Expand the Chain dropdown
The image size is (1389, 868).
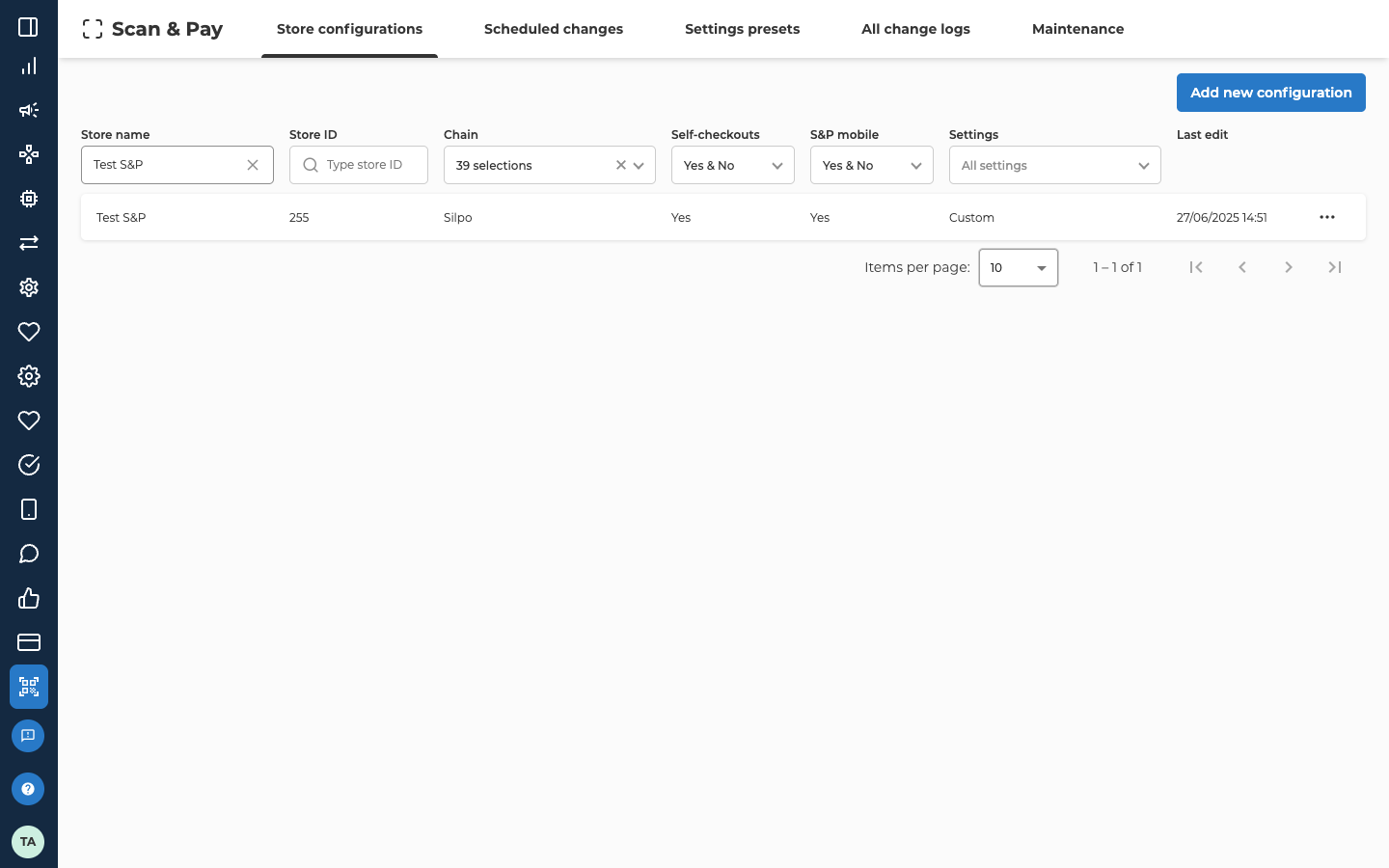click(639, 166)
